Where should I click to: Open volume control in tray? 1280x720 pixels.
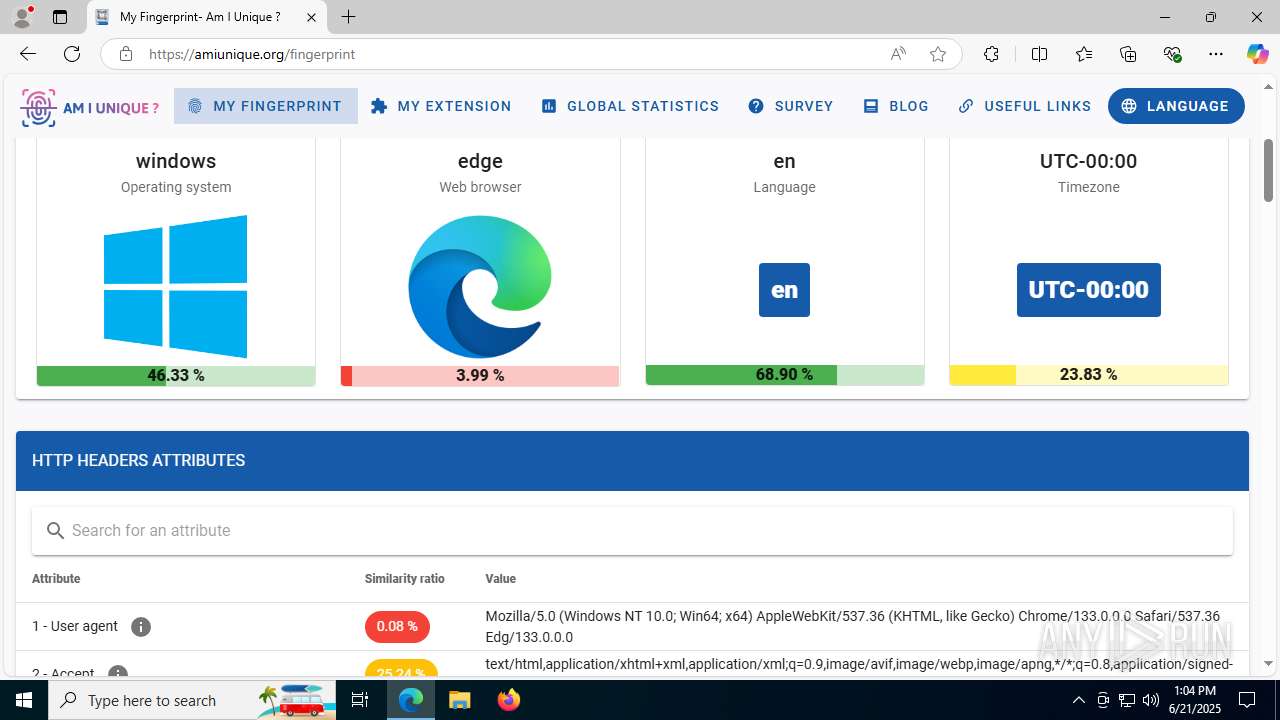pyautogui.click(x=1150, y=700)
